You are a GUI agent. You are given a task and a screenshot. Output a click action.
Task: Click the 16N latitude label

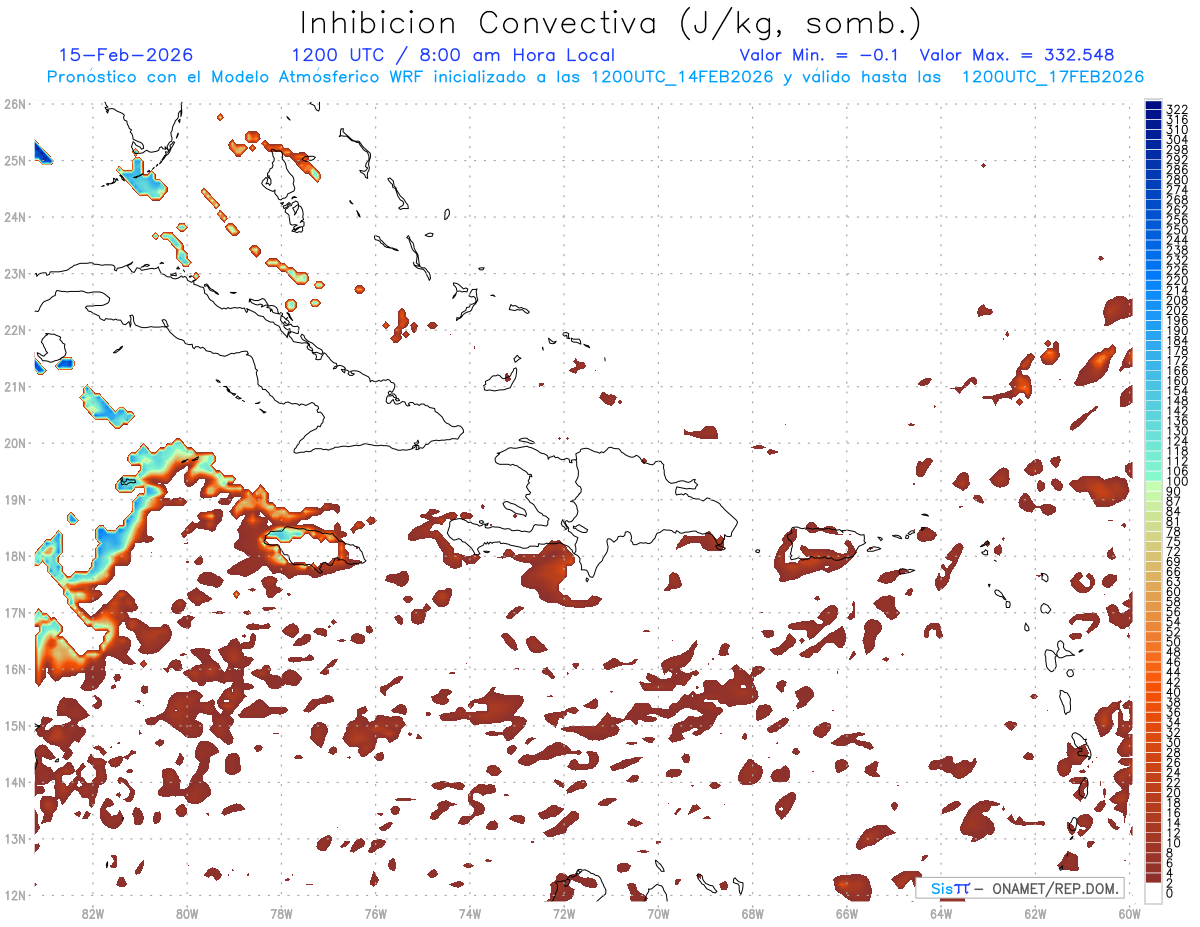click(15, 669)
